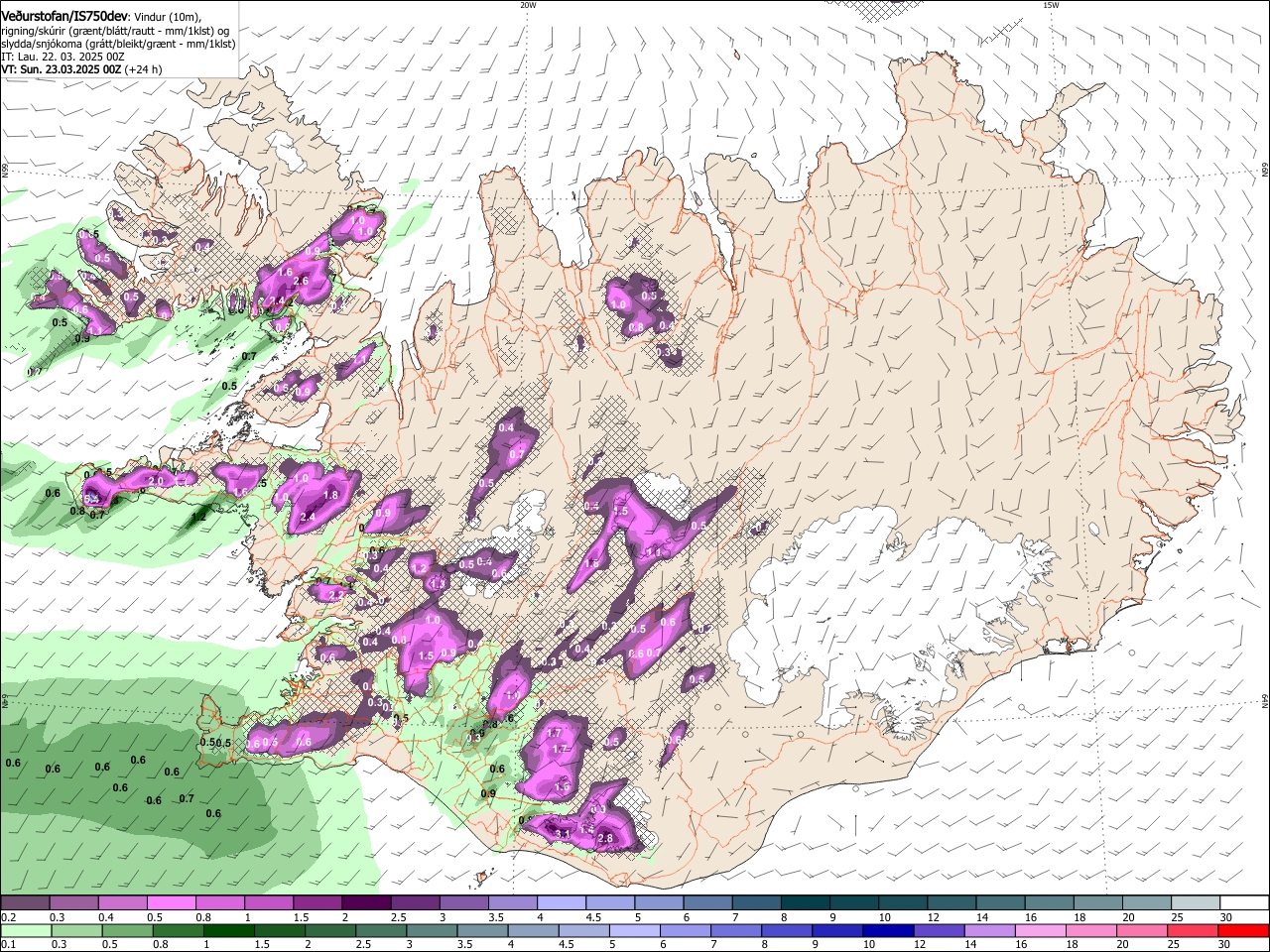This screenshot has height=952, width=1270.
Task: Pick the bright pink 0.5 swatch in upper legend row
Action: click(171, 903)
